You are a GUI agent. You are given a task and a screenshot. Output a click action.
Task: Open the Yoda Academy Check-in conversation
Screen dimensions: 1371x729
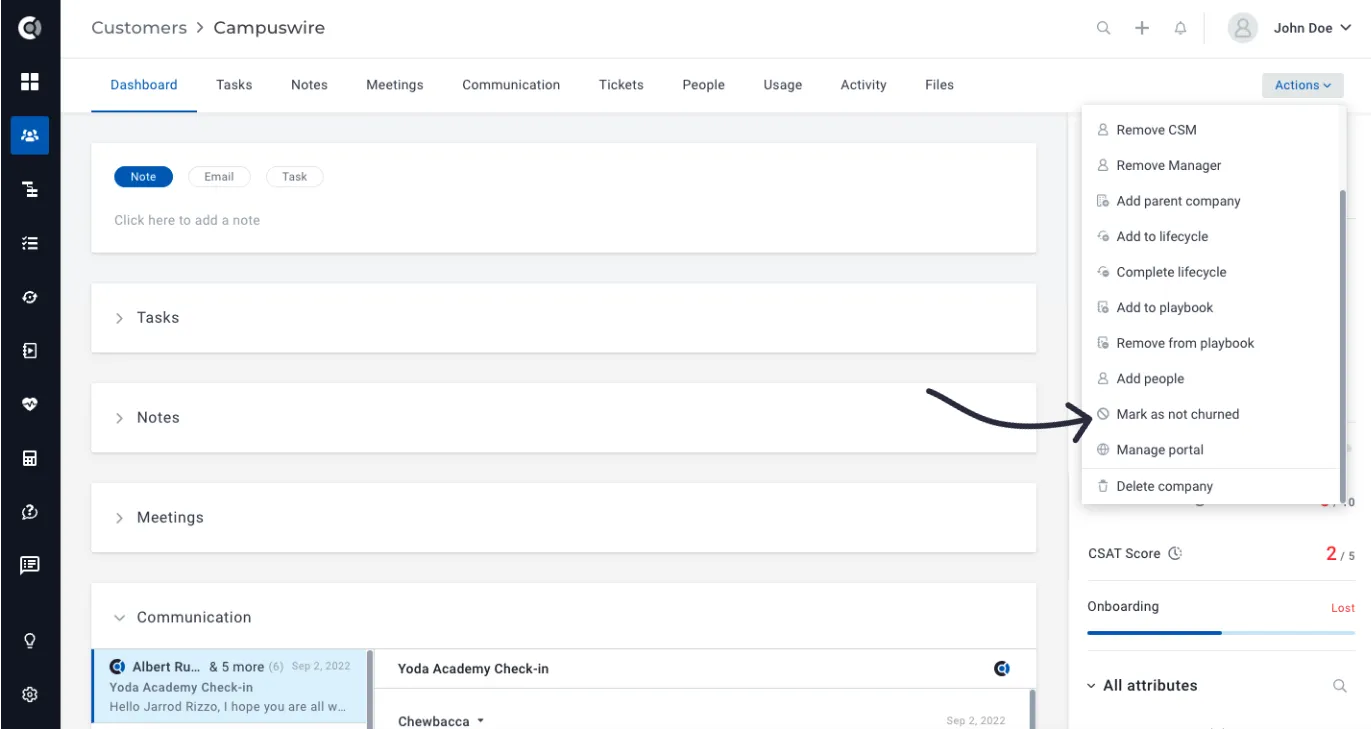[x=230, y=687]
